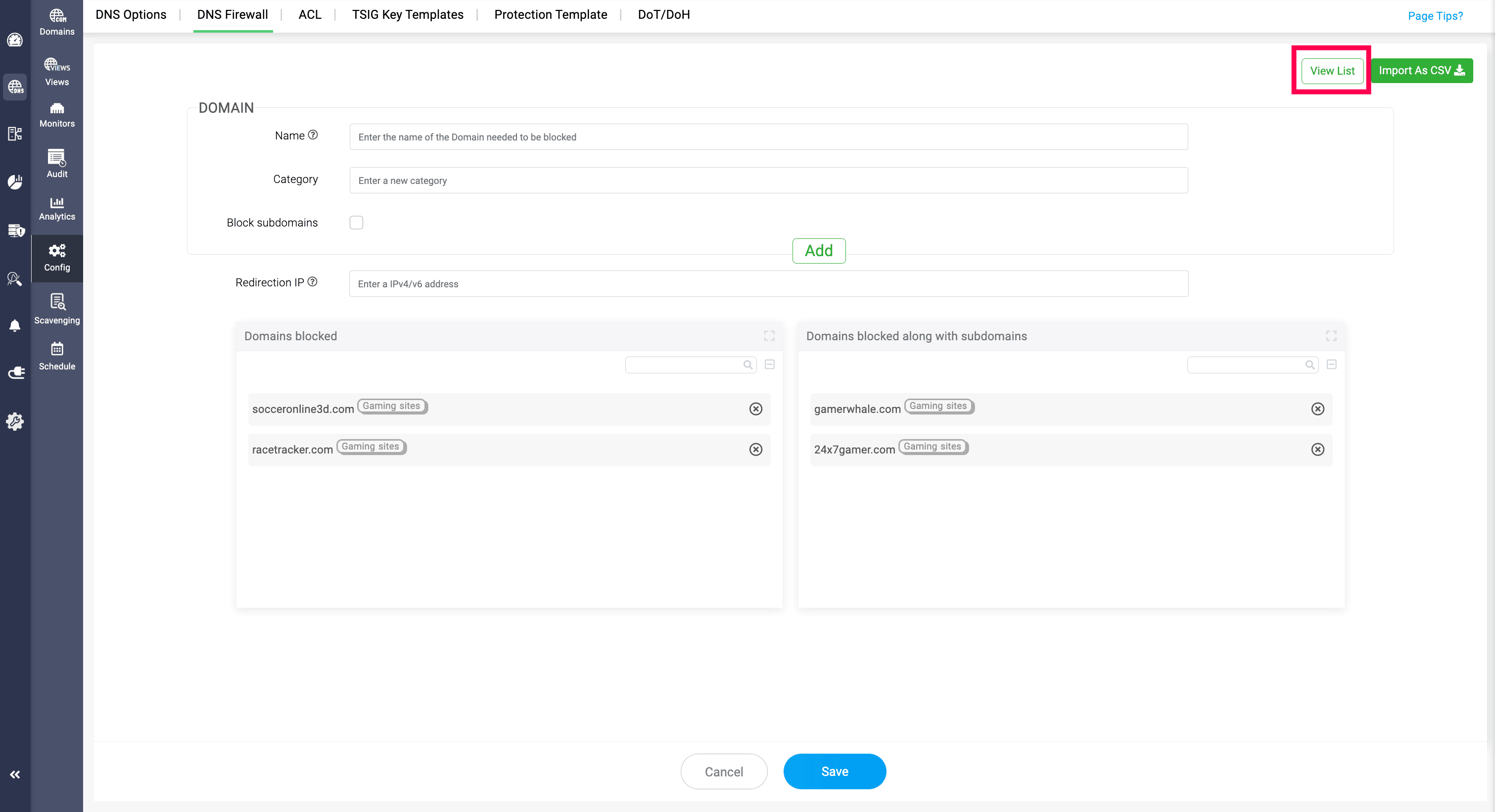Image resolution: width=1495 pixels, height=812 pixels.
Task: Collapse the left sidebar with double chevron
Action: click(x=15, y=774)
